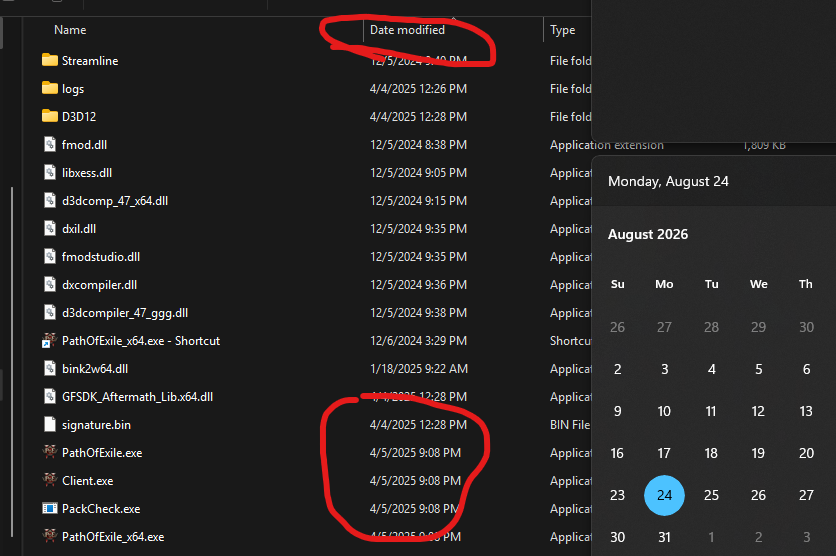Select the PathOfExile.exe file name
836x556 pixels.
102,453
